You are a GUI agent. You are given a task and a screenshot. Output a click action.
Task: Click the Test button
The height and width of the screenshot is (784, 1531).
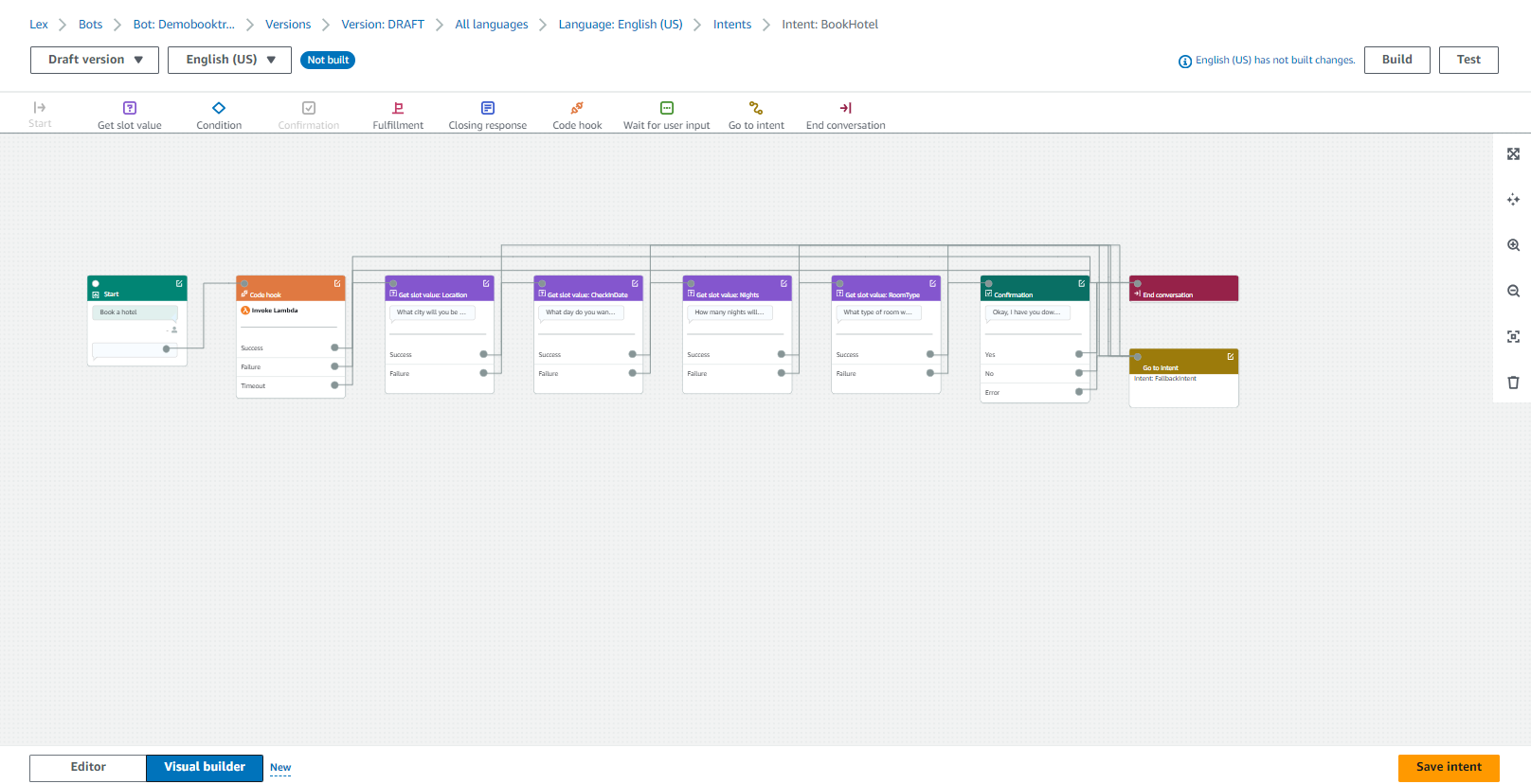[x=1468, y=60]
